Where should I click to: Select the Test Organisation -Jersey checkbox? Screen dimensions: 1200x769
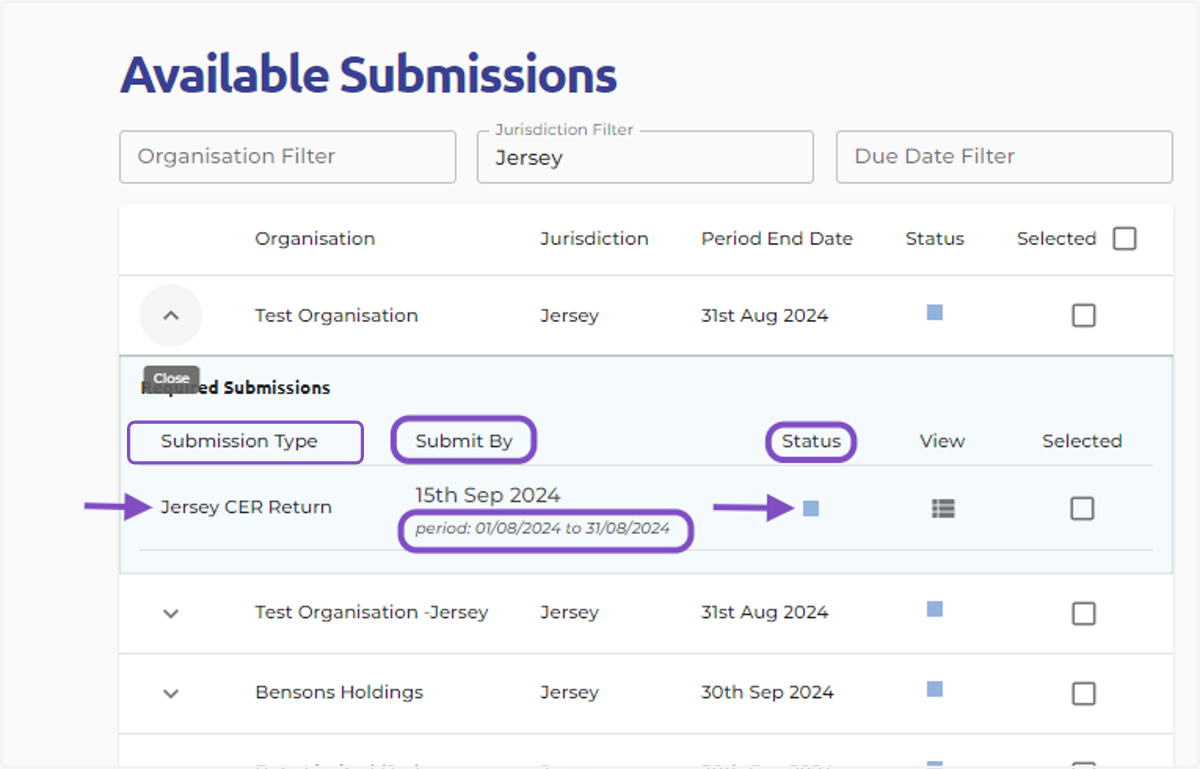1083,613
